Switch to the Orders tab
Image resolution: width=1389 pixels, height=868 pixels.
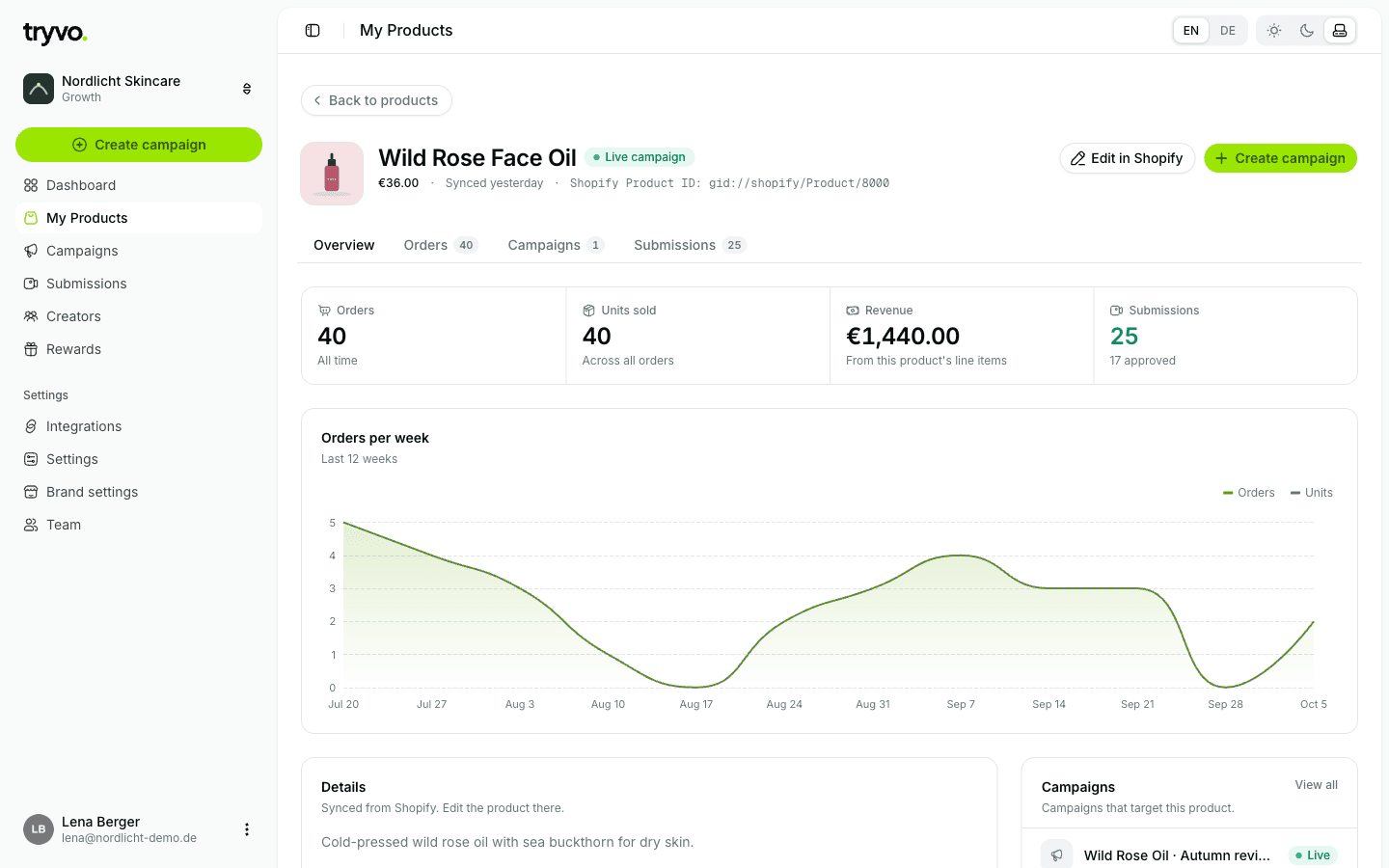(441, 245)
